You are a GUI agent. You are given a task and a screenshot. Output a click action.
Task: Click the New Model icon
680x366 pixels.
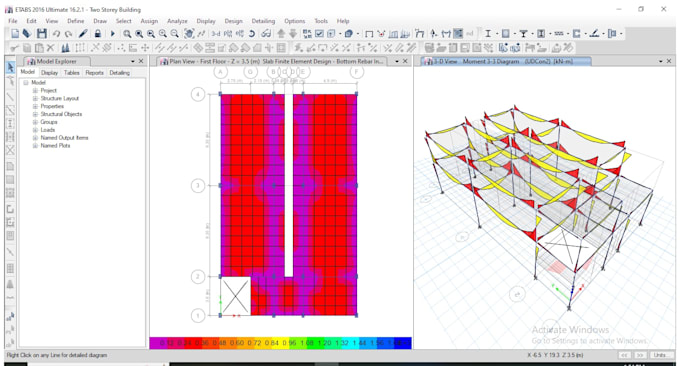click(15, 33)
